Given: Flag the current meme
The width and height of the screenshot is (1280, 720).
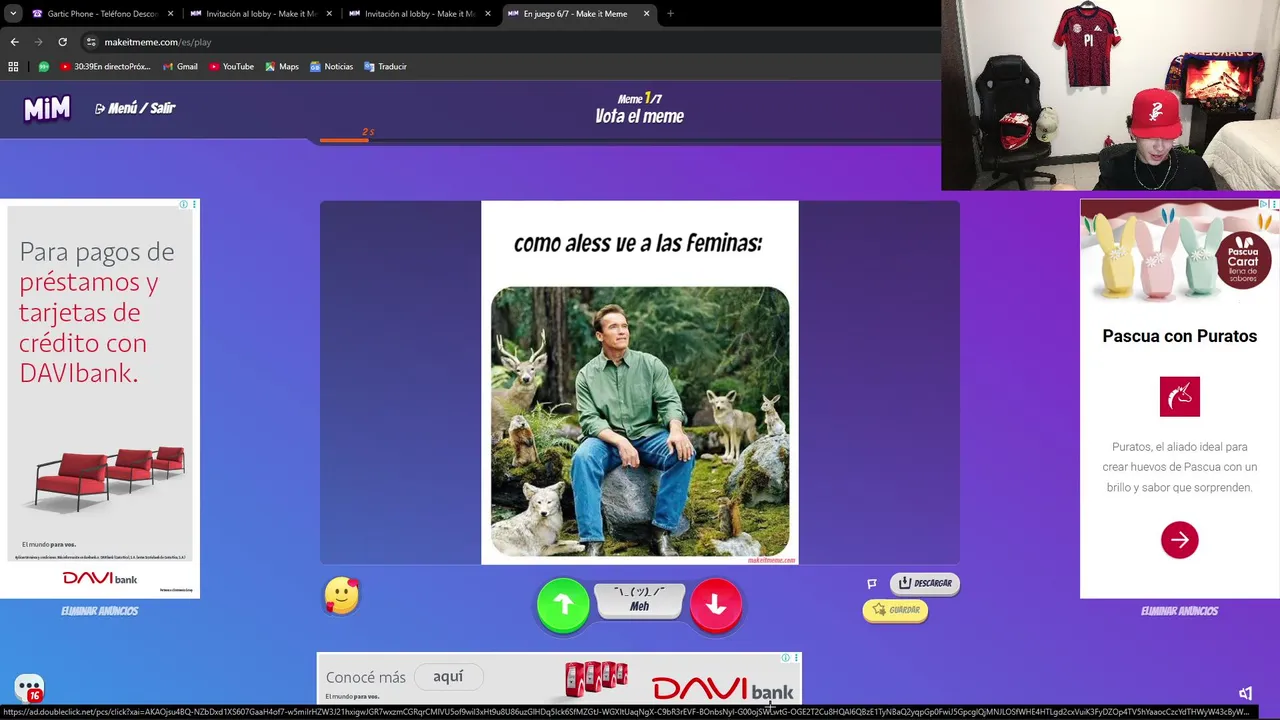Looking at the screenshot, I should [872, 583].
